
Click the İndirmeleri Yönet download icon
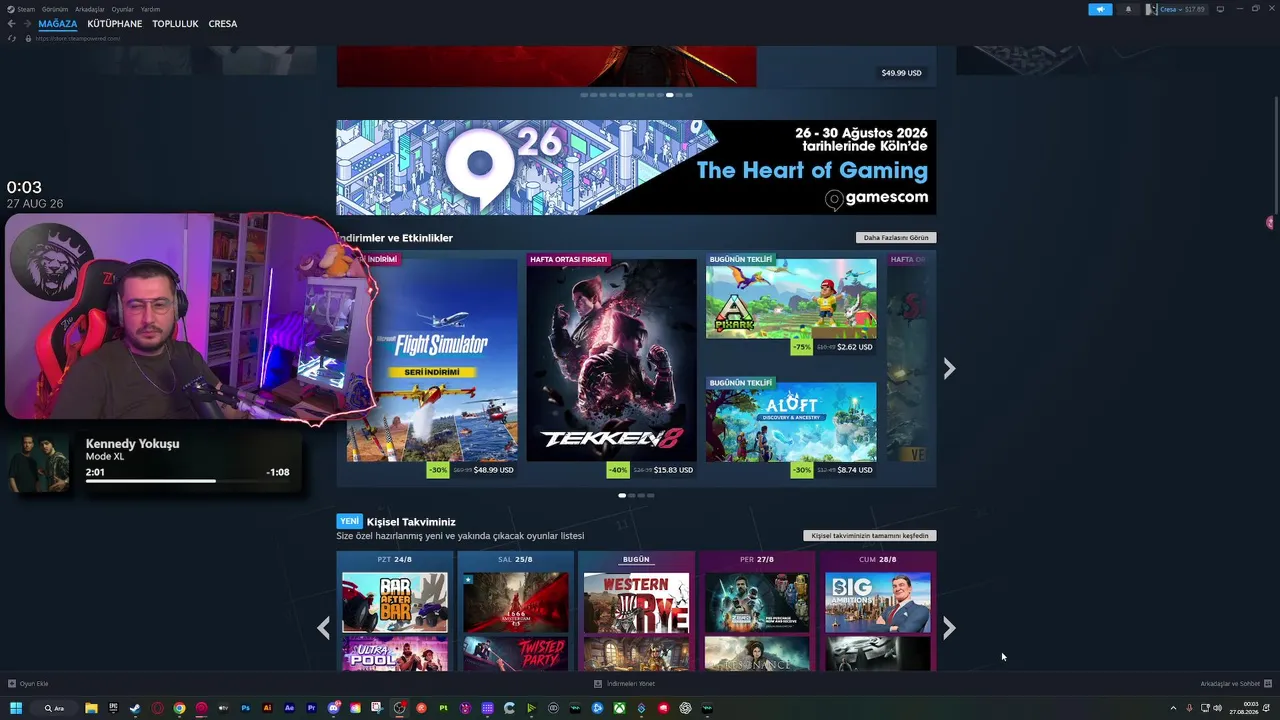click(598, 684)
